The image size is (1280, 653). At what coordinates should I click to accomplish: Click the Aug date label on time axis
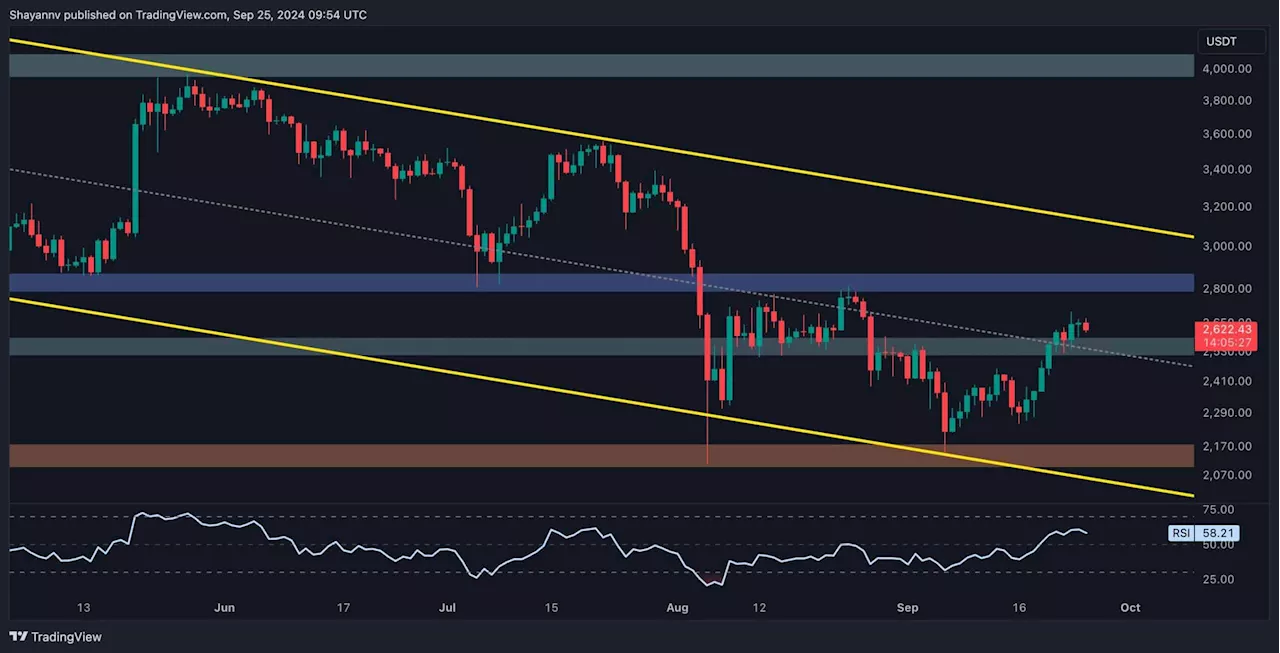tap(678, 607)
